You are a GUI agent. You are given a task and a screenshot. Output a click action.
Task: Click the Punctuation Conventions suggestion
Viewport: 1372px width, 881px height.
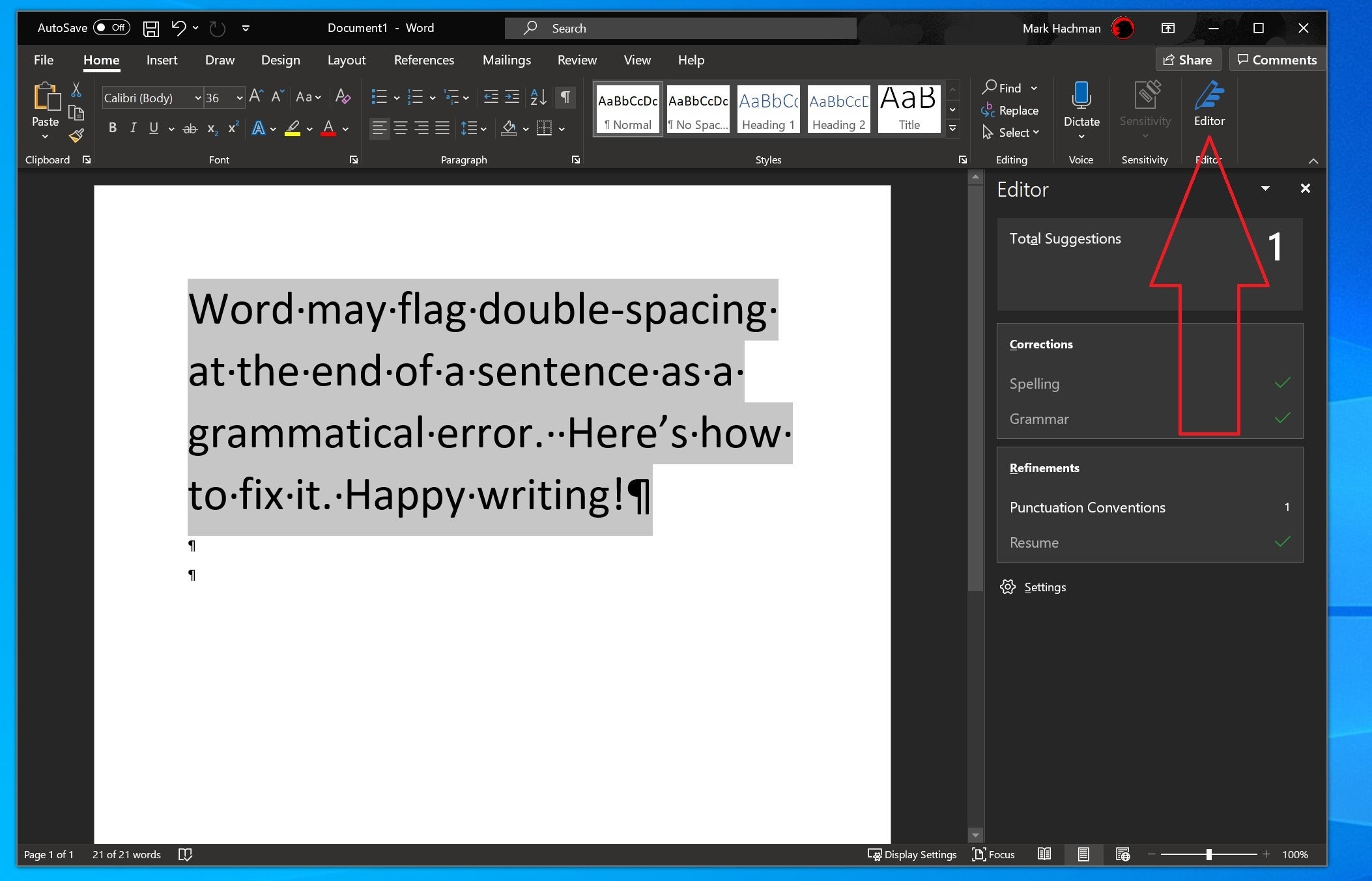[1087, 507]
